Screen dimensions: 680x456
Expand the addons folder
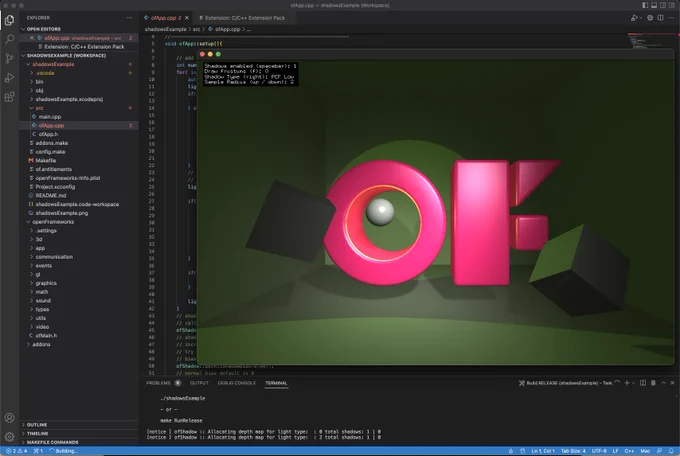tap(41, 344)
